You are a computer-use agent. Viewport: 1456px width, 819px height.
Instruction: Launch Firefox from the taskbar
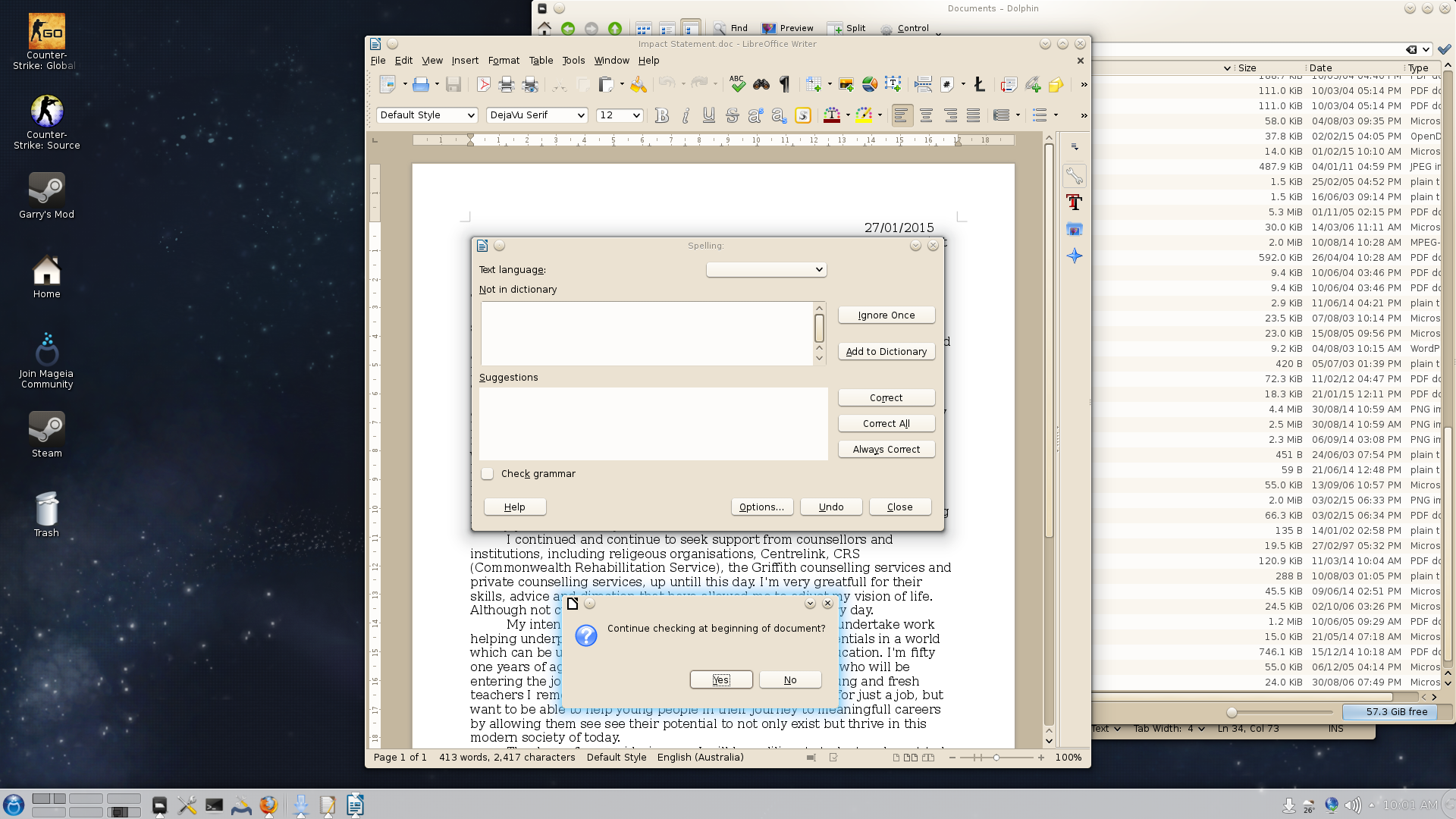tap(268, 805)
